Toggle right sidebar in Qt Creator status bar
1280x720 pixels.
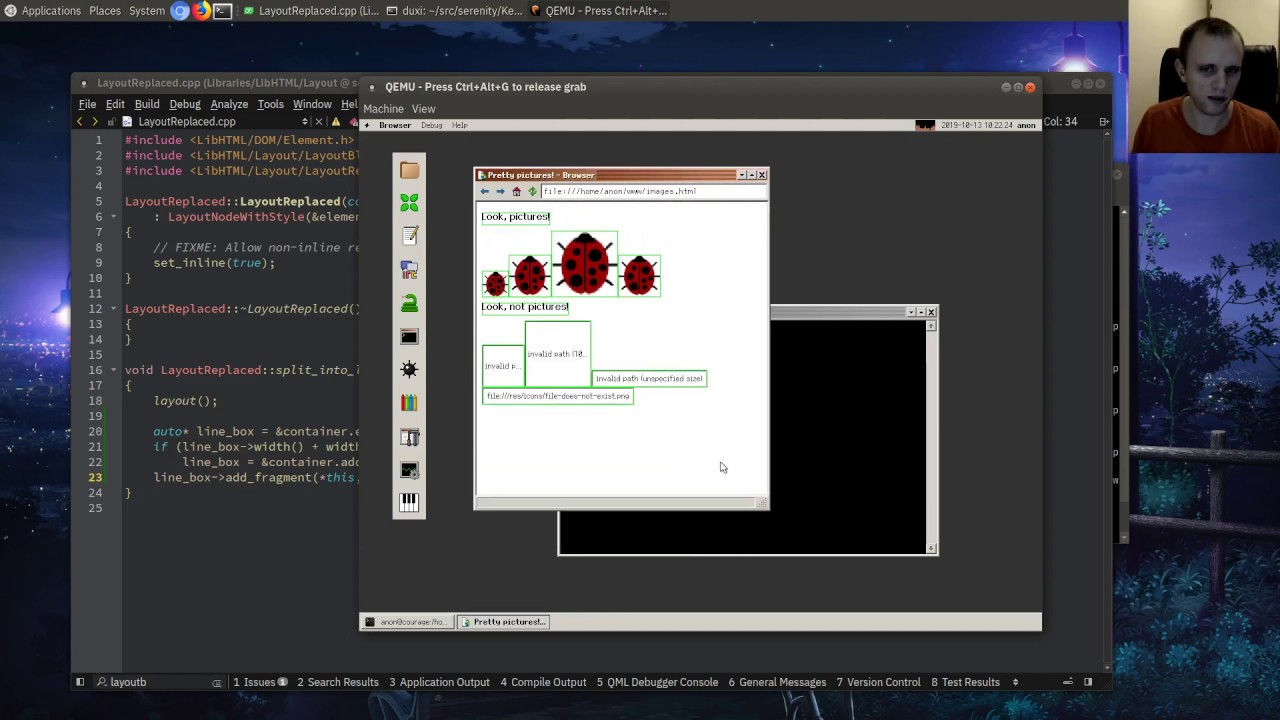(x=1088, y=682)
